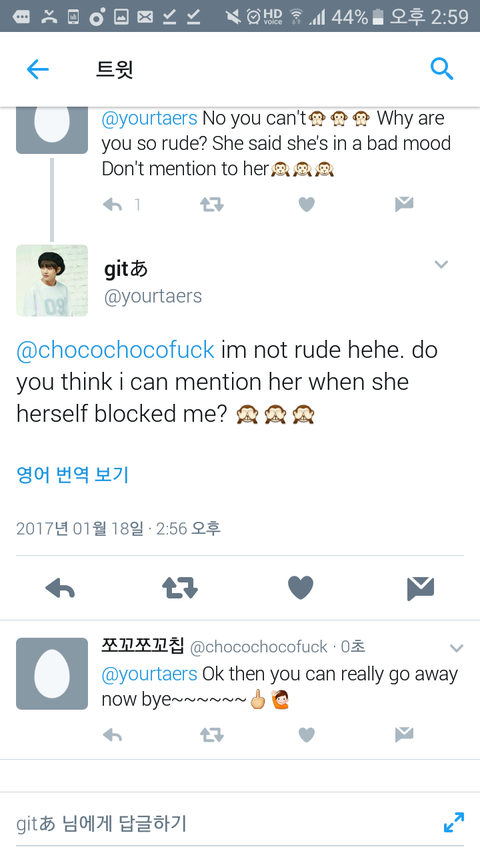Like the top tweet in thread
This screenshot has width=480, height=853.
point(307,205)
